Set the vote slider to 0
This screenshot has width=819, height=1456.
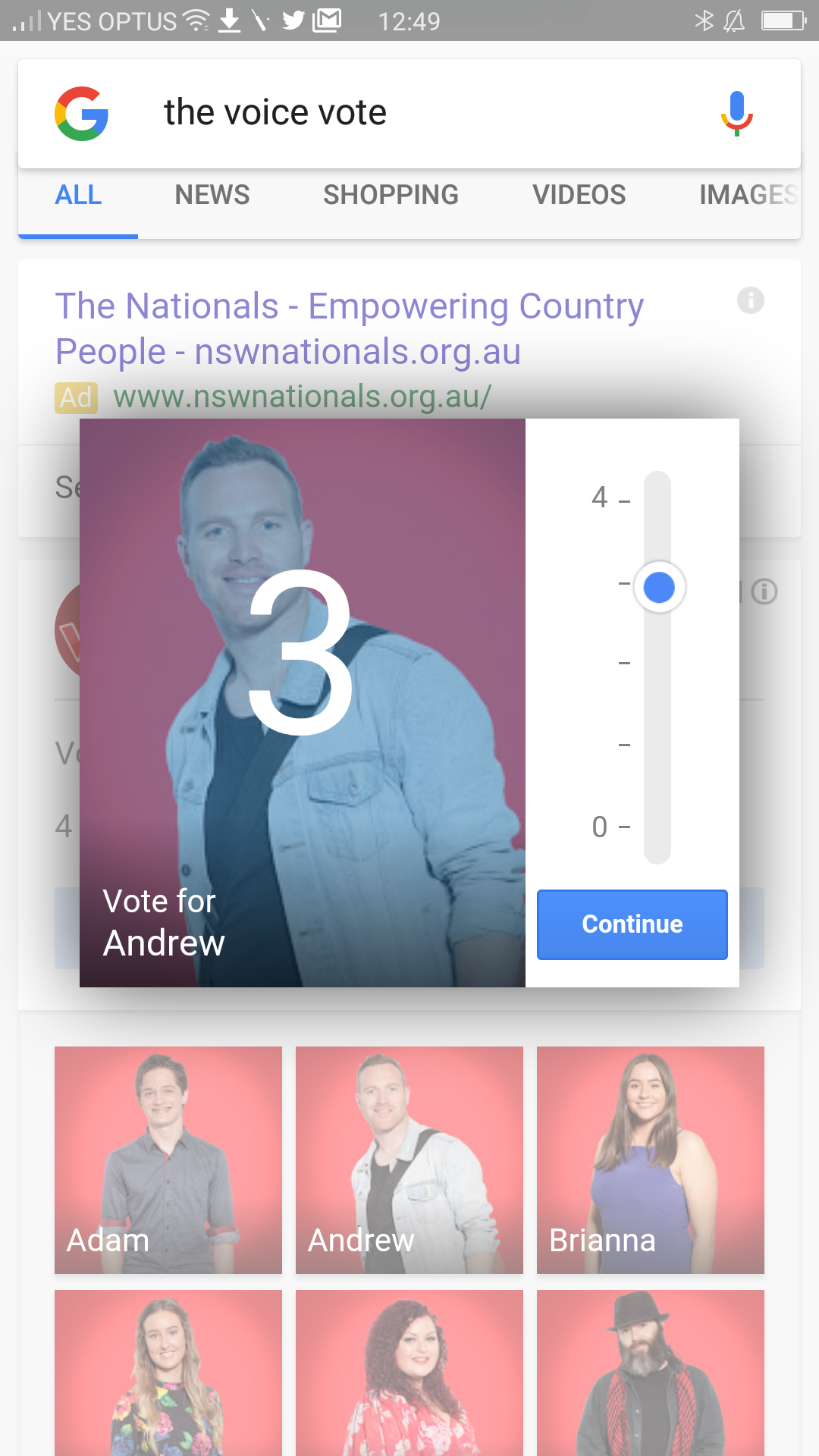tap(657, 827)
